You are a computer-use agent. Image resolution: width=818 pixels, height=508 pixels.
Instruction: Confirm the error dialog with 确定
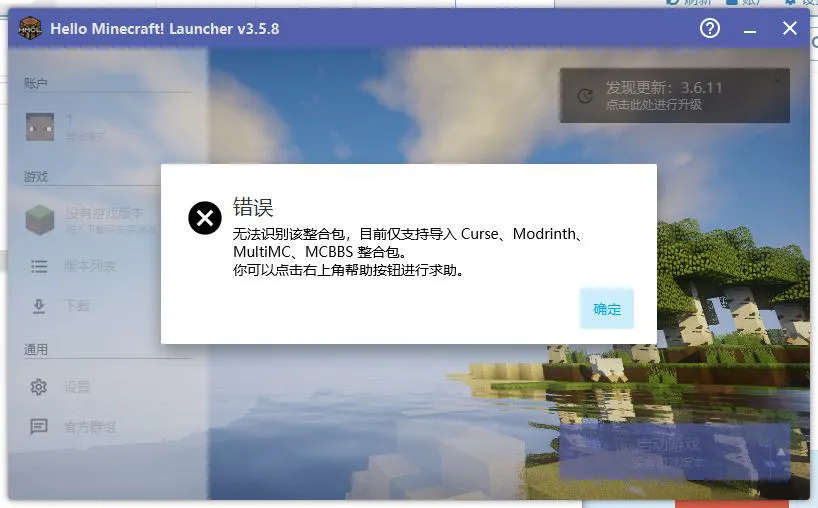607,309
